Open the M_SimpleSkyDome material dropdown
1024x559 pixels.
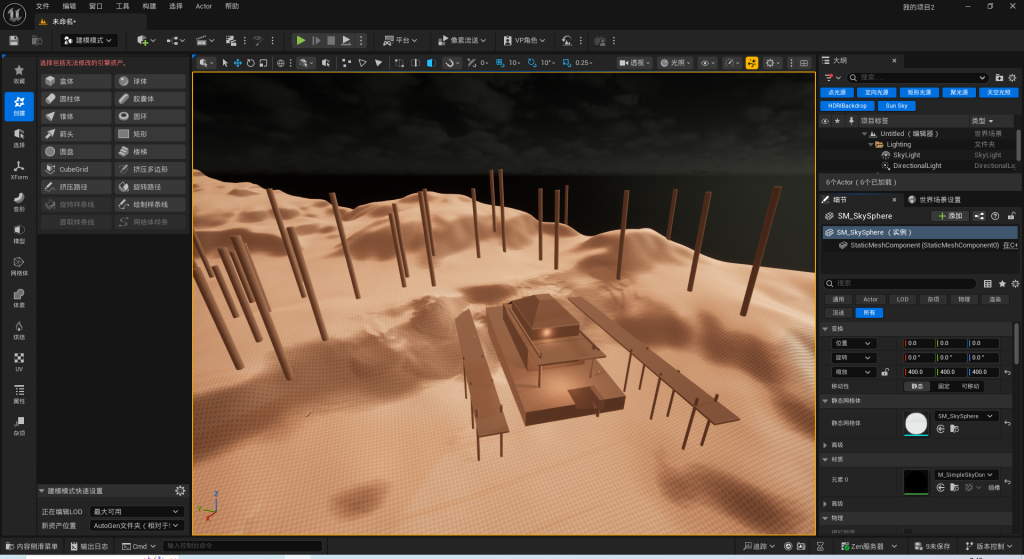pyautogui.click(x=965, y=475)
